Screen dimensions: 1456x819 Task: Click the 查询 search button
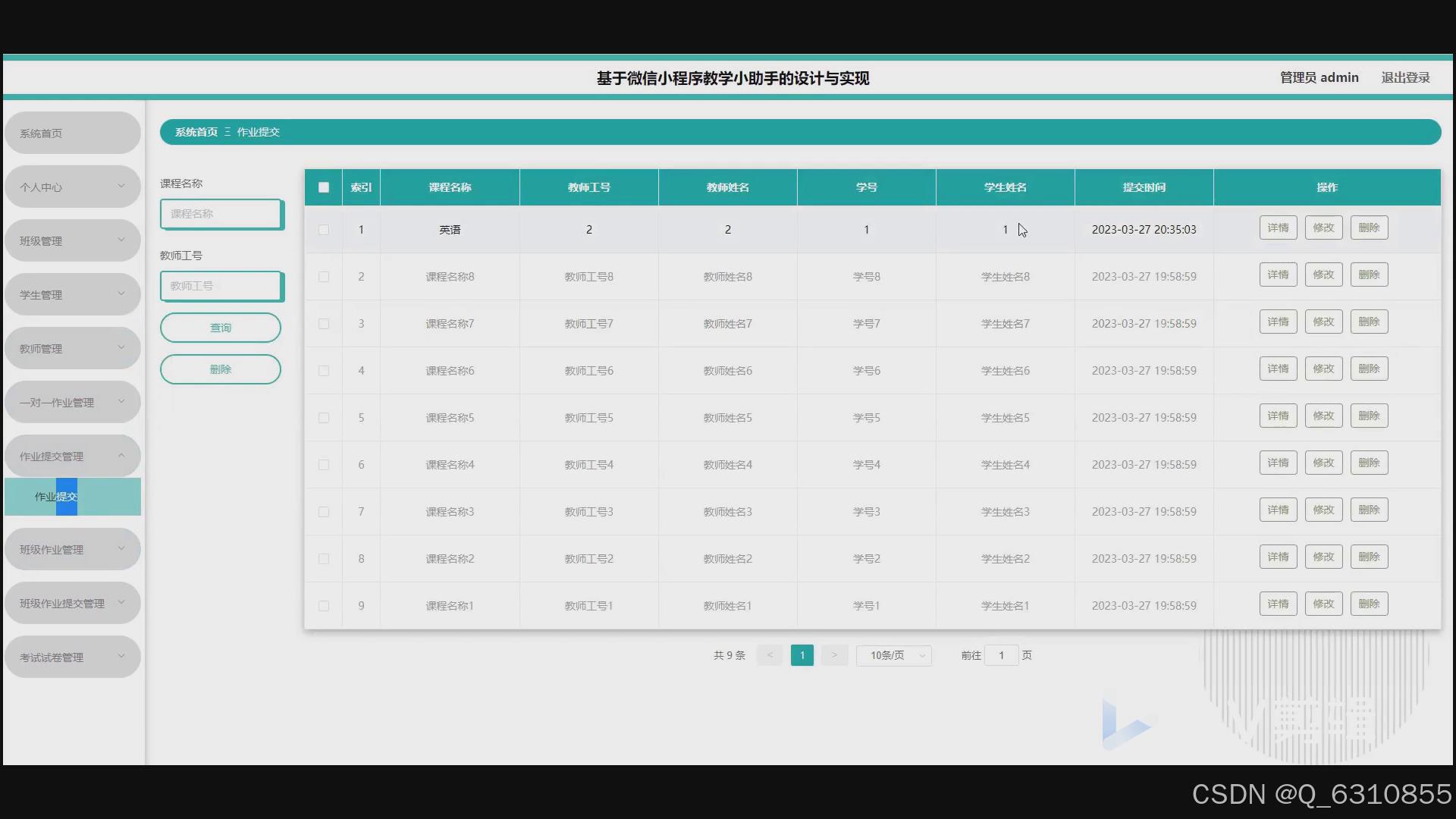[x=221, y=328]
